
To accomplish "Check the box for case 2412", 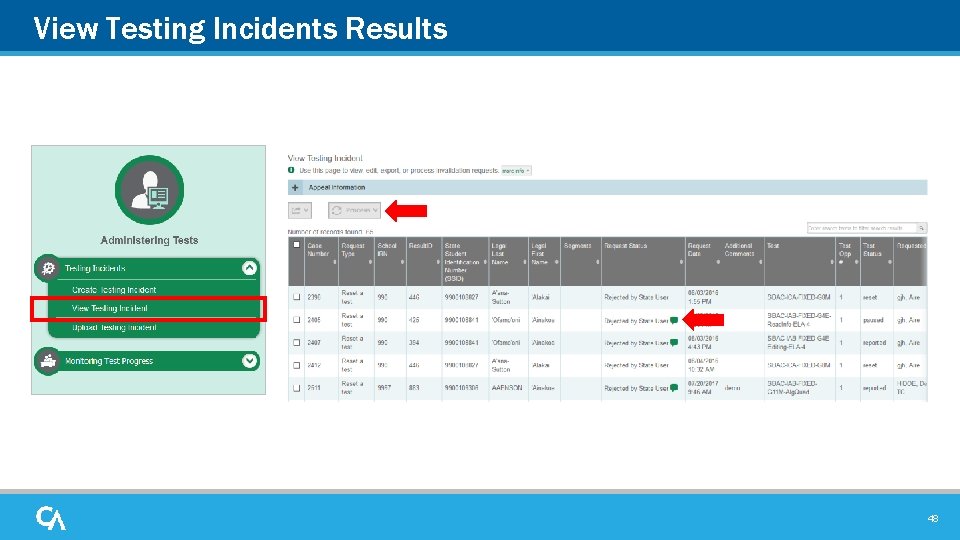I will (297, 366).
